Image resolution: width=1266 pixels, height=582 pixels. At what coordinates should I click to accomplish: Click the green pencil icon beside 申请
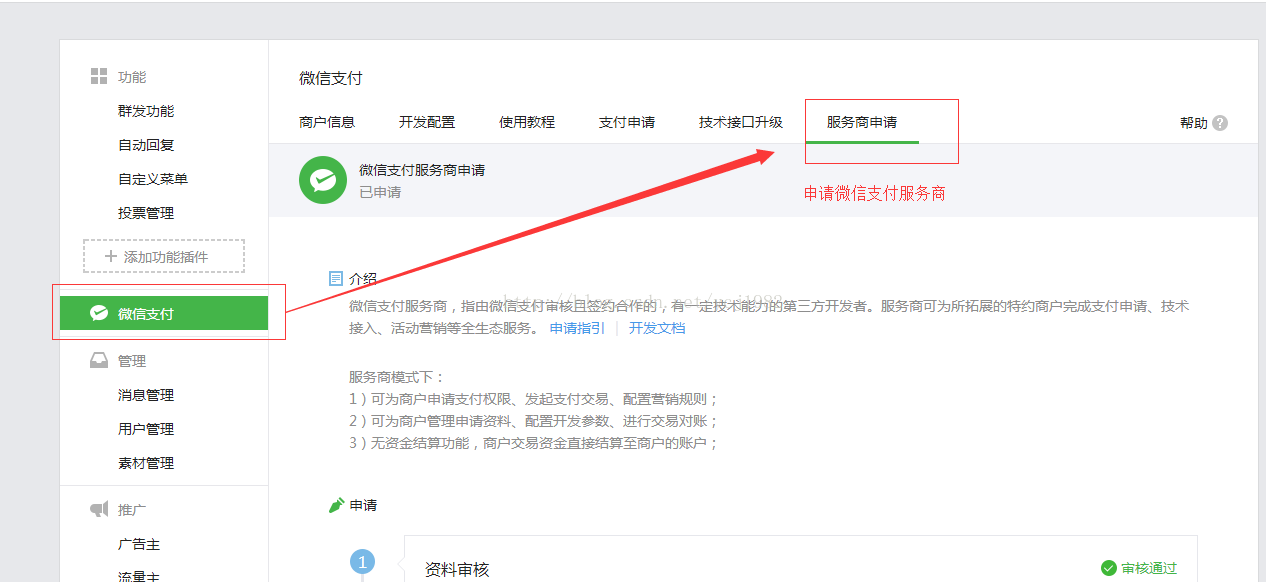pyautogui.click(x=337, y=505)
